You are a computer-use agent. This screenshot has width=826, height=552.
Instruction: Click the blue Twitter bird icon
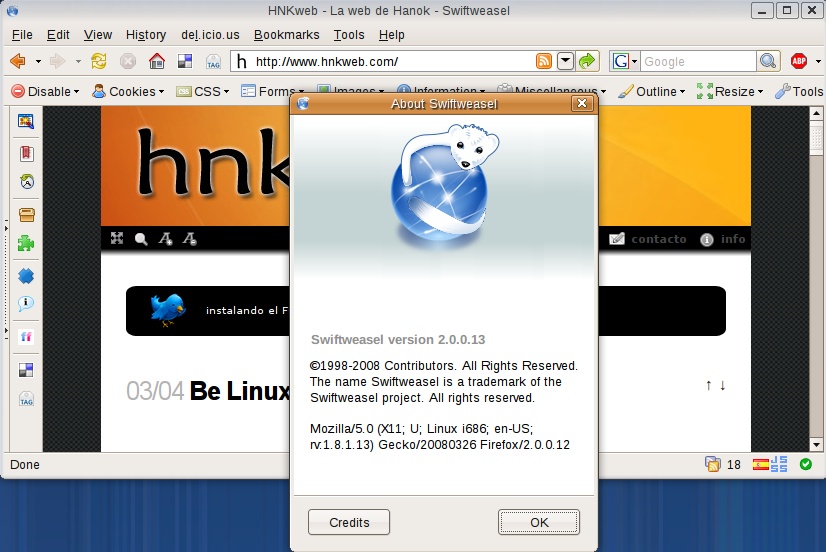167,310
